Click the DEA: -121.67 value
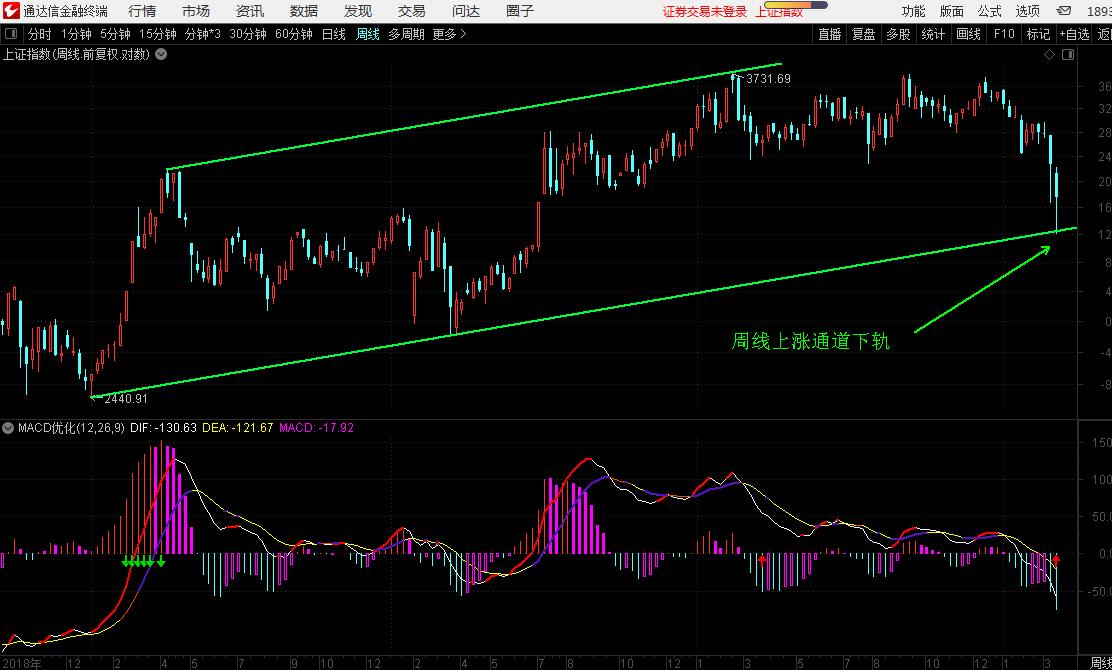Image resolution: width=1112 pixels, height=670 pixels. 238,428
